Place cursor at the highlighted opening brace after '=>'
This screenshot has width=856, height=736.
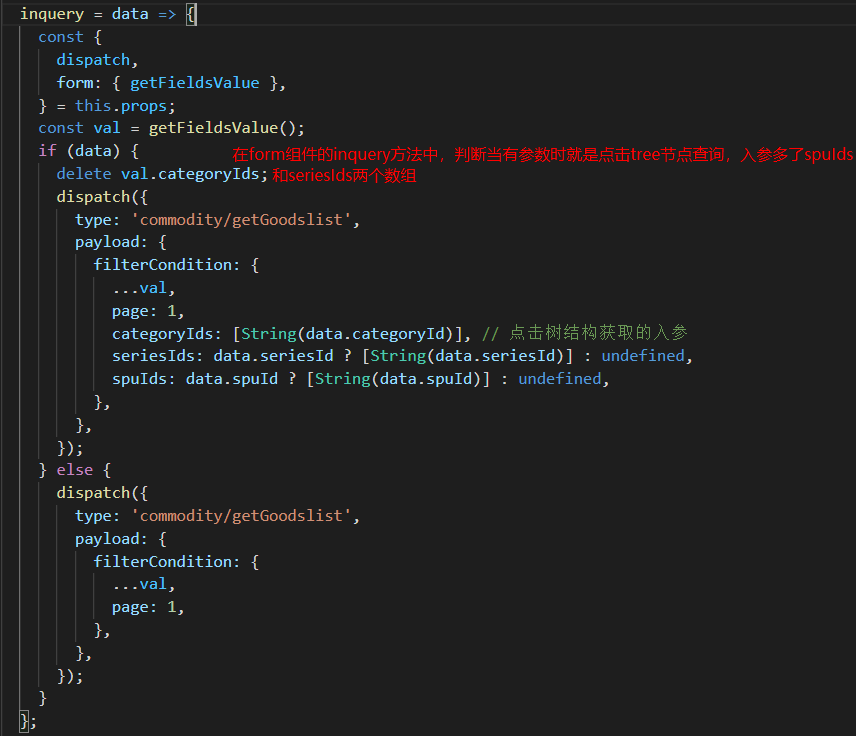click(191, 14)
